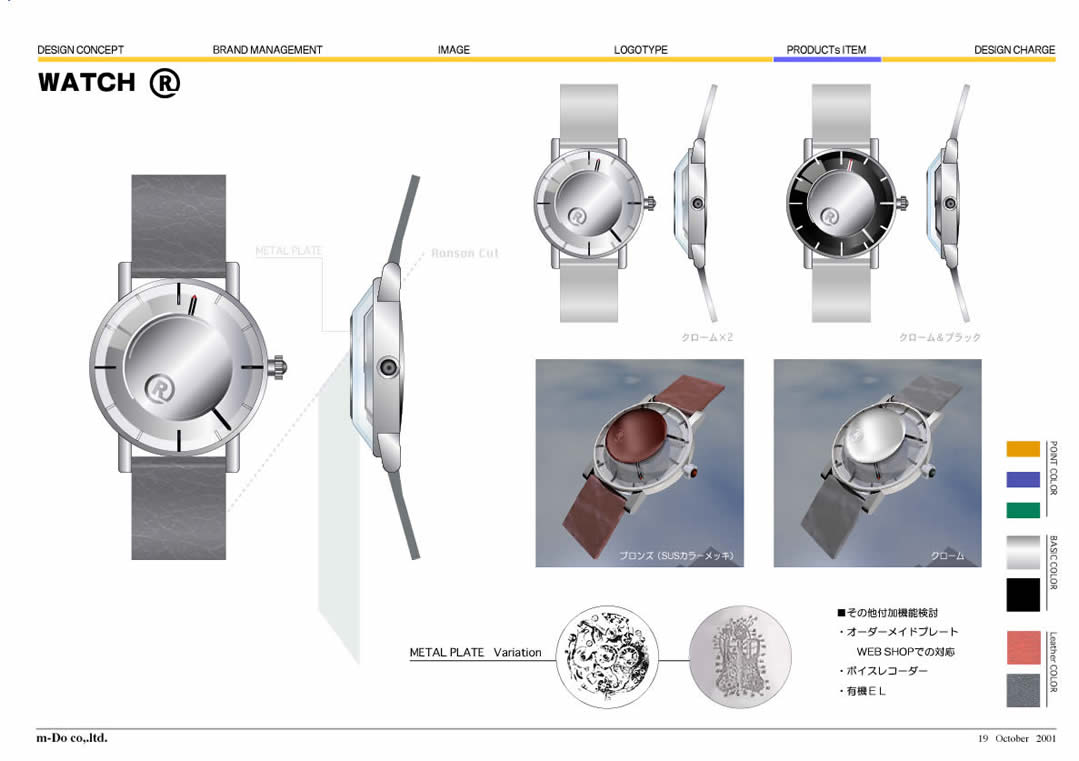This screenshot has height=761, width=1079.
Task: Open the chrome watch render with gray strap
Action: coord(877,463)
